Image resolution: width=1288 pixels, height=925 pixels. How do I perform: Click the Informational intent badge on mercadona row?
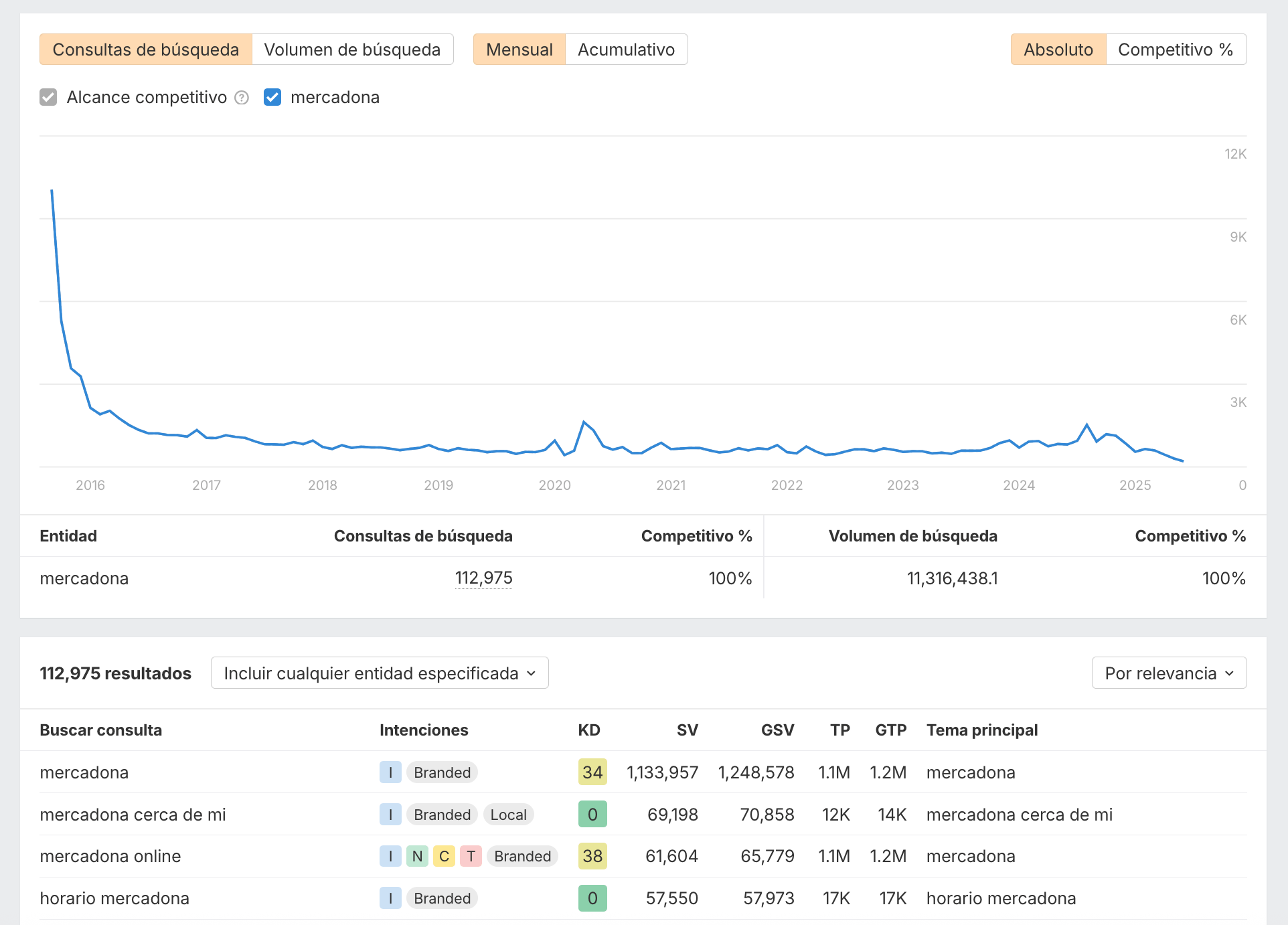390,772
